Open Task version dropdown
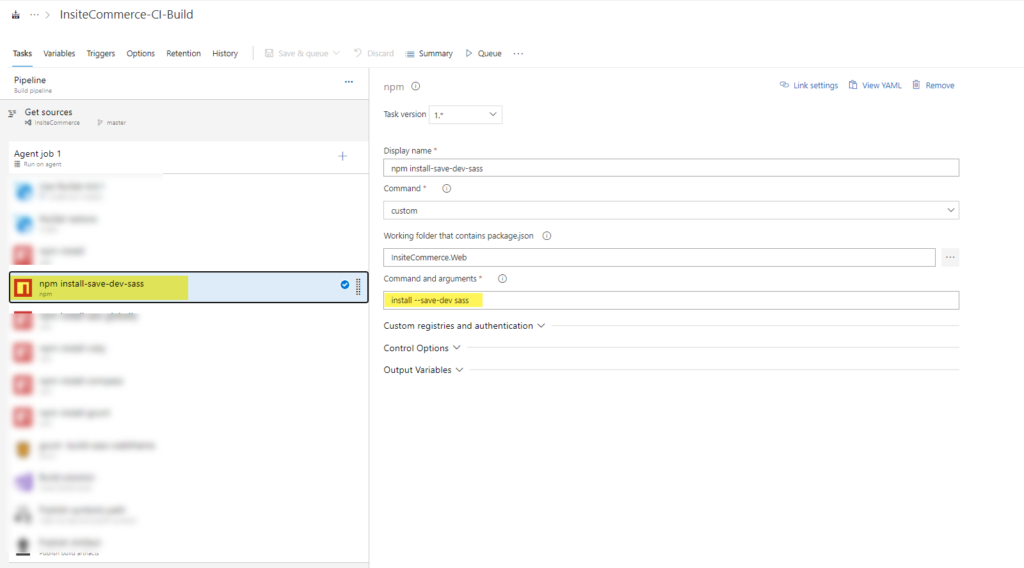 point(465,114)
